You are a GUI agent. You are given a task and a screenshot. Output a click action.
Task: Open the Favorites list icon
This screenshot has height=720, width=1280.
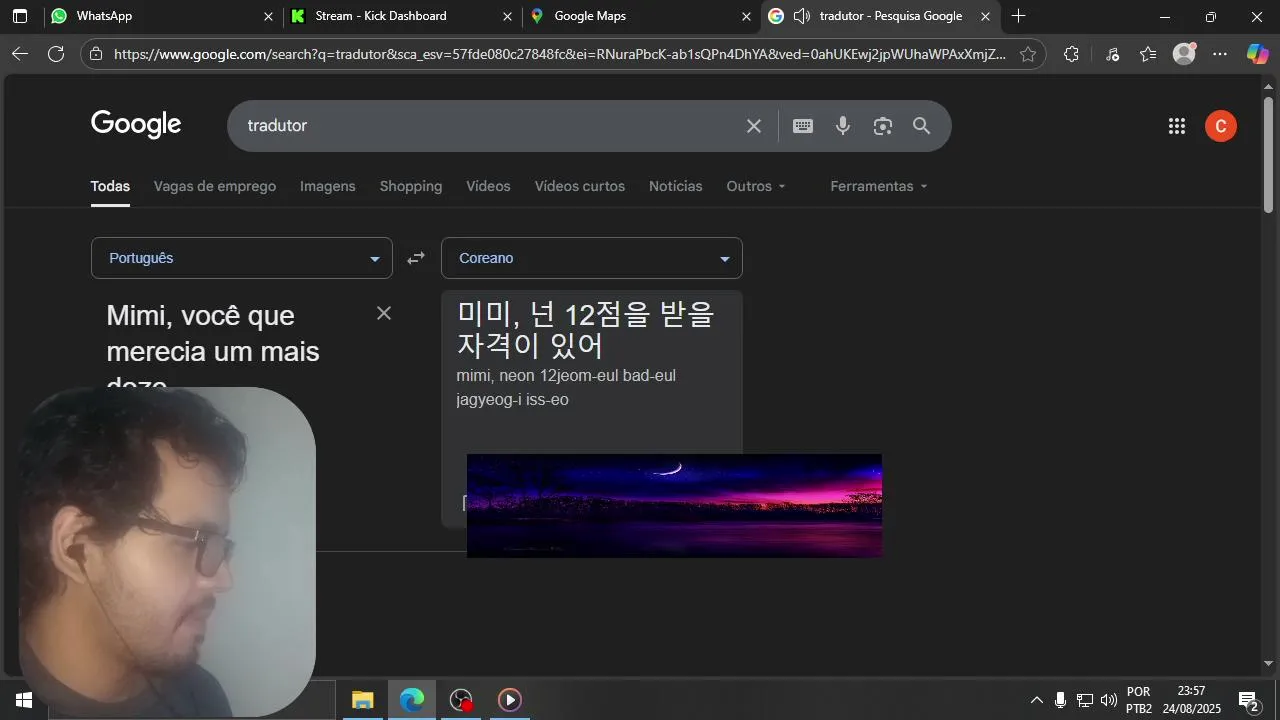pyautogui.click(x=1148, y=54)
